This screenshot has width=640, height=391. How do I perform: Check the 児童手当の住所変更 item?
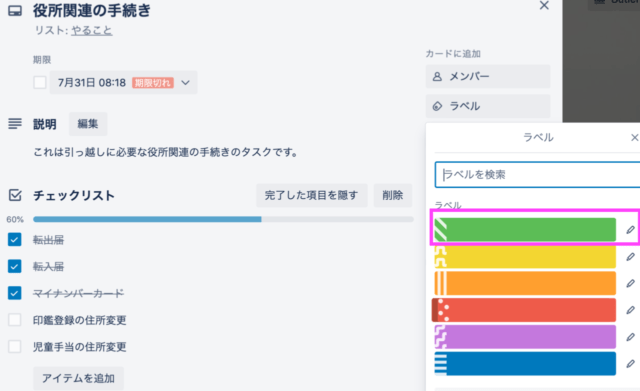coord(14,347)
